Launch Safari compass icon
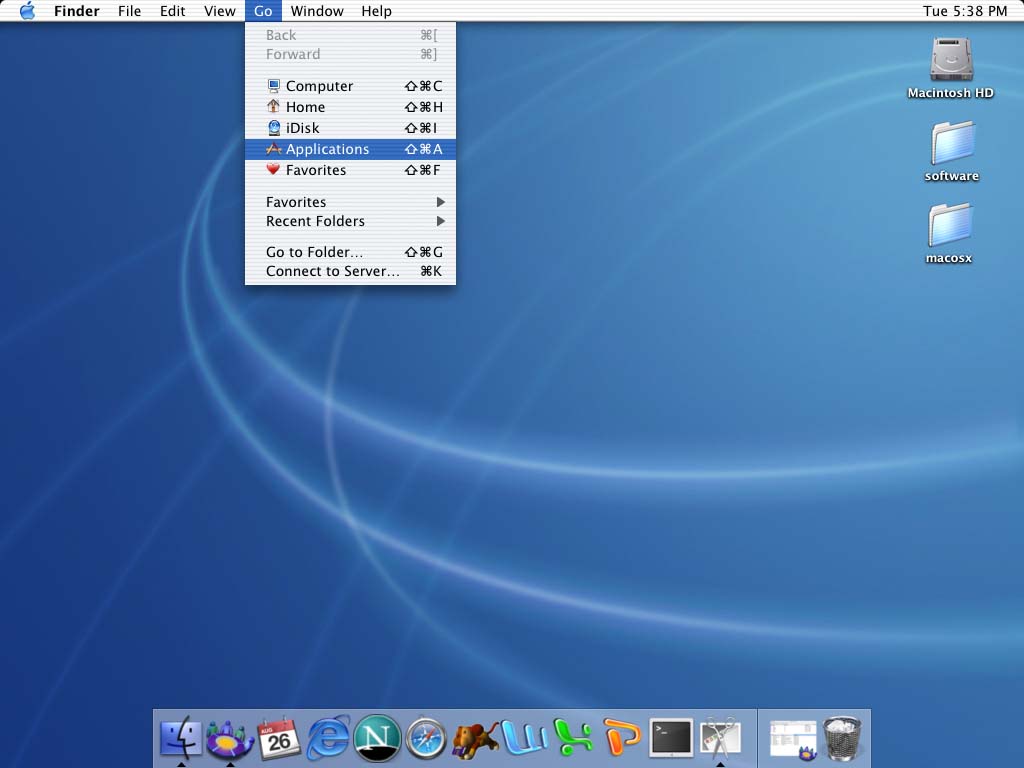 [426, 739]
